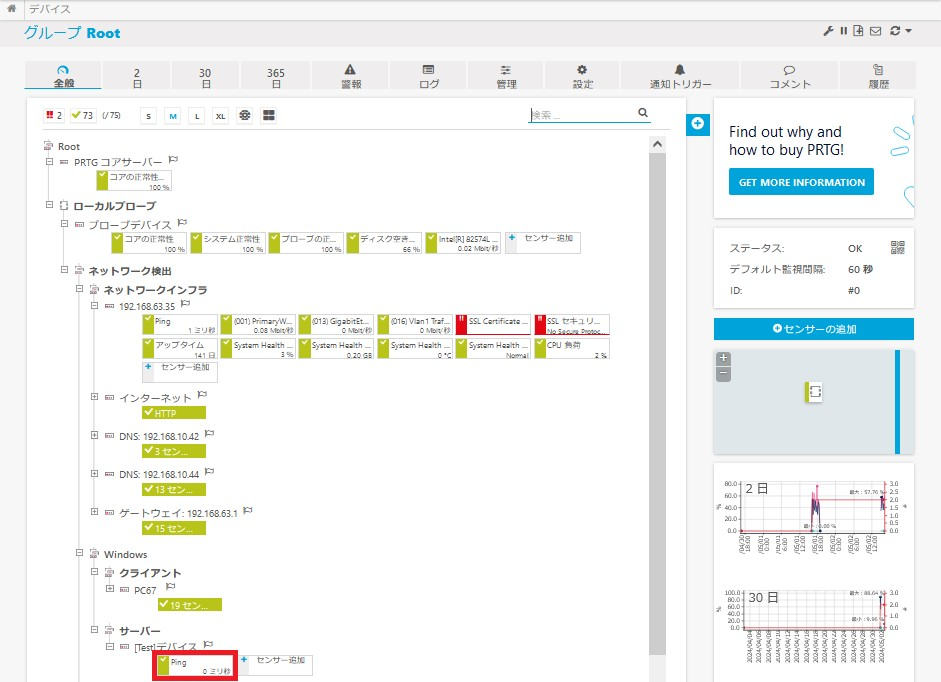Viewport: 941px width, 682px height.
Task: Expand the PC67 device
Action: click(110, 588)
